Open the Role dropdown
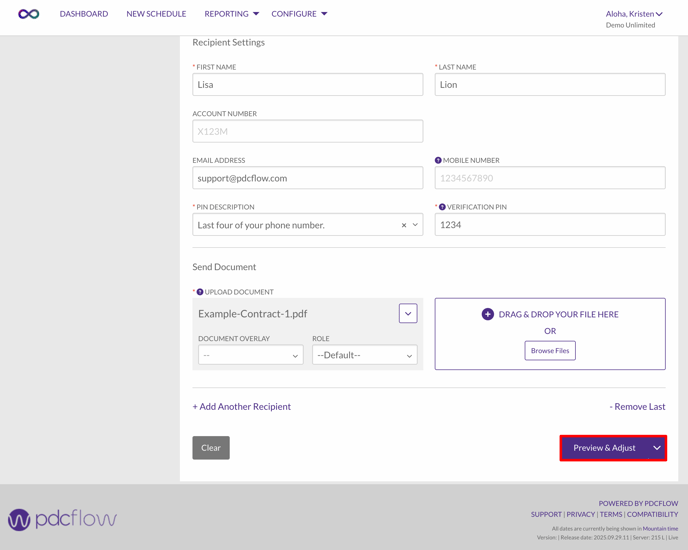Screen dimensions: 688x550 (364, 355)
